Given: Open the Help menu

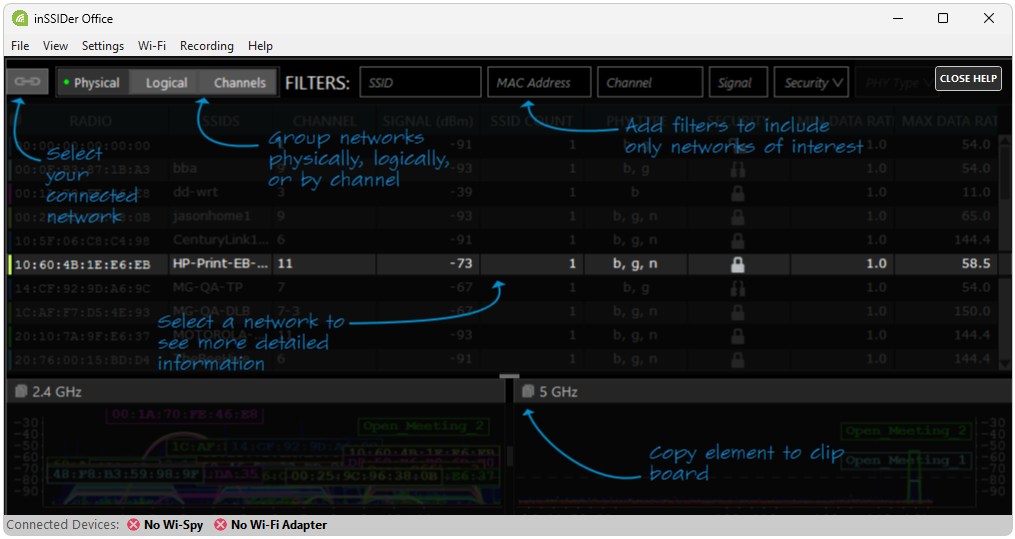Looking at the screenshot, I should (x=260, y=46).
